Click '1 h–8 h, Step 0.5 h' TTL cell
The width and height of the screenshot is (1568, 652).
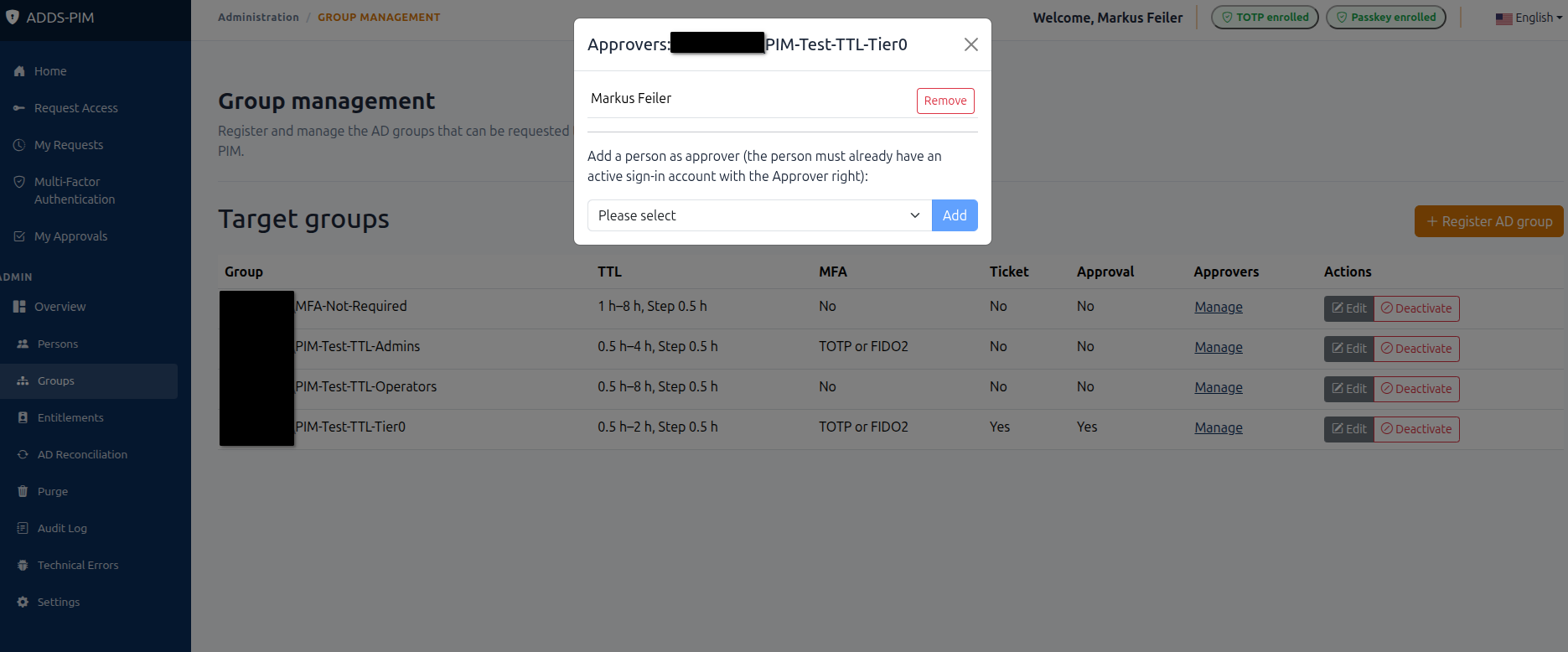point(652,306)
